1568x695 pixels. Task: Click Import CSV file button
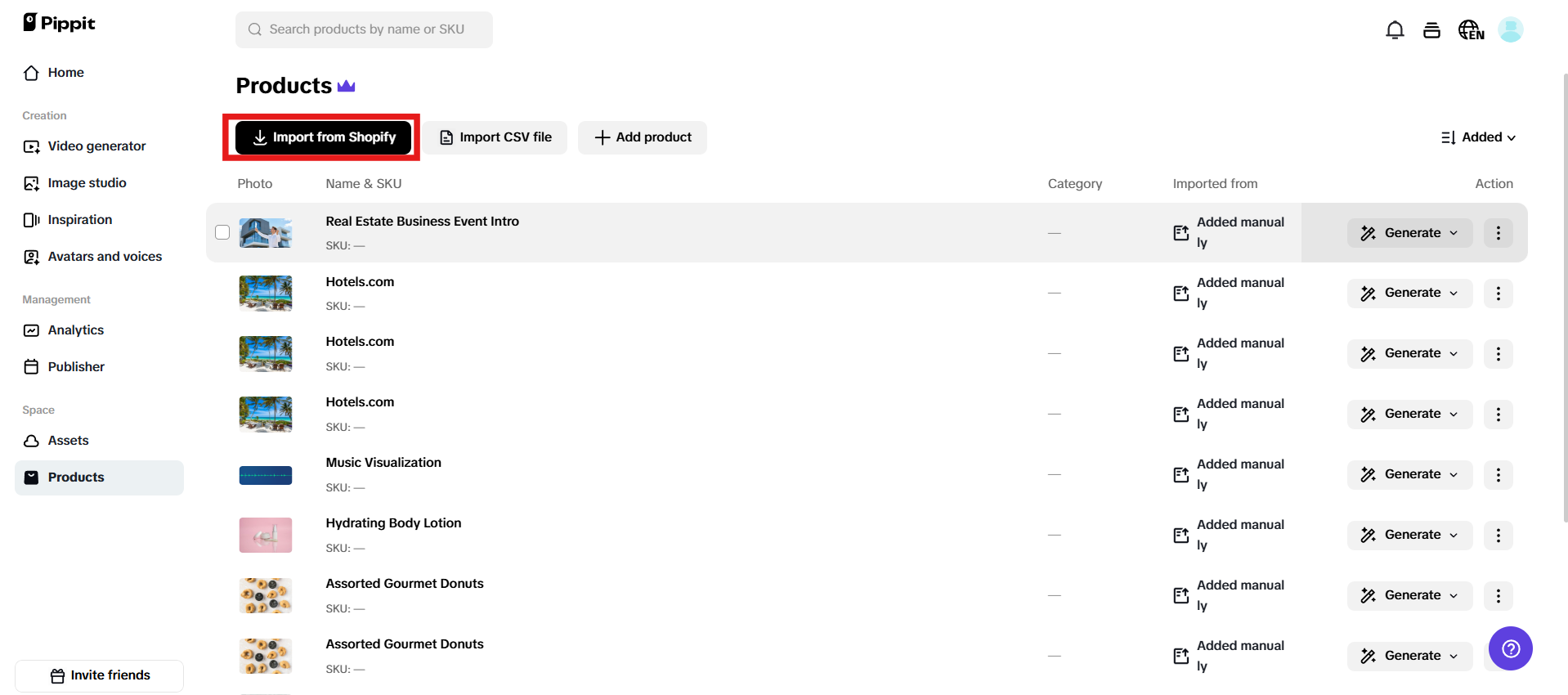(495, 137)
